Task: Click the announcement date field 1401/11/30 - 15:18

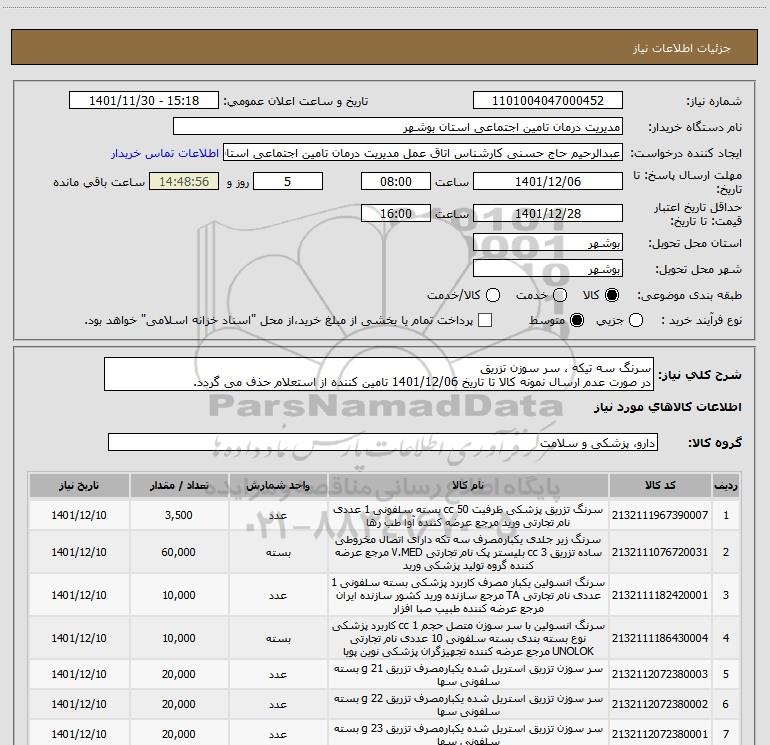Action: (x=144, y=101)
